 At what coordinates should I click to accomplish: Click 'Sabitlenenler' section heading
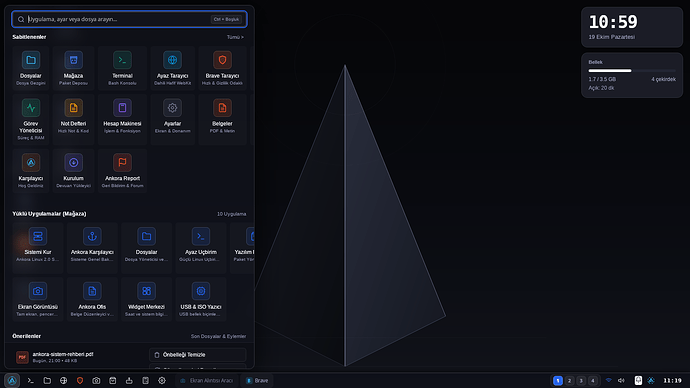tap(29, 37)
